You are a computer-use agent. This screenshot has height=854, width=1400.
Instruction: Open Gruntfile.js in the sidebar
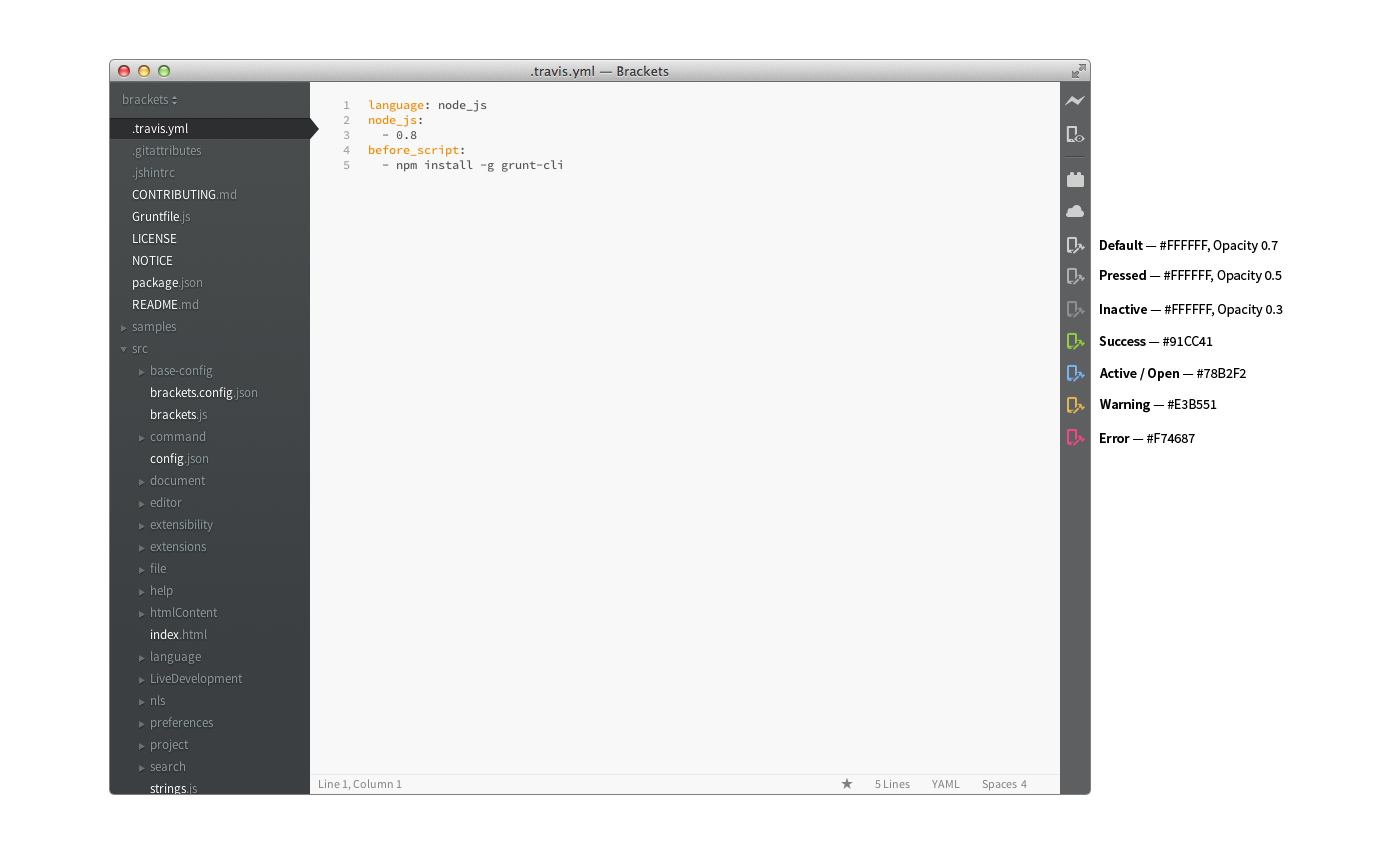pos(161,217)
